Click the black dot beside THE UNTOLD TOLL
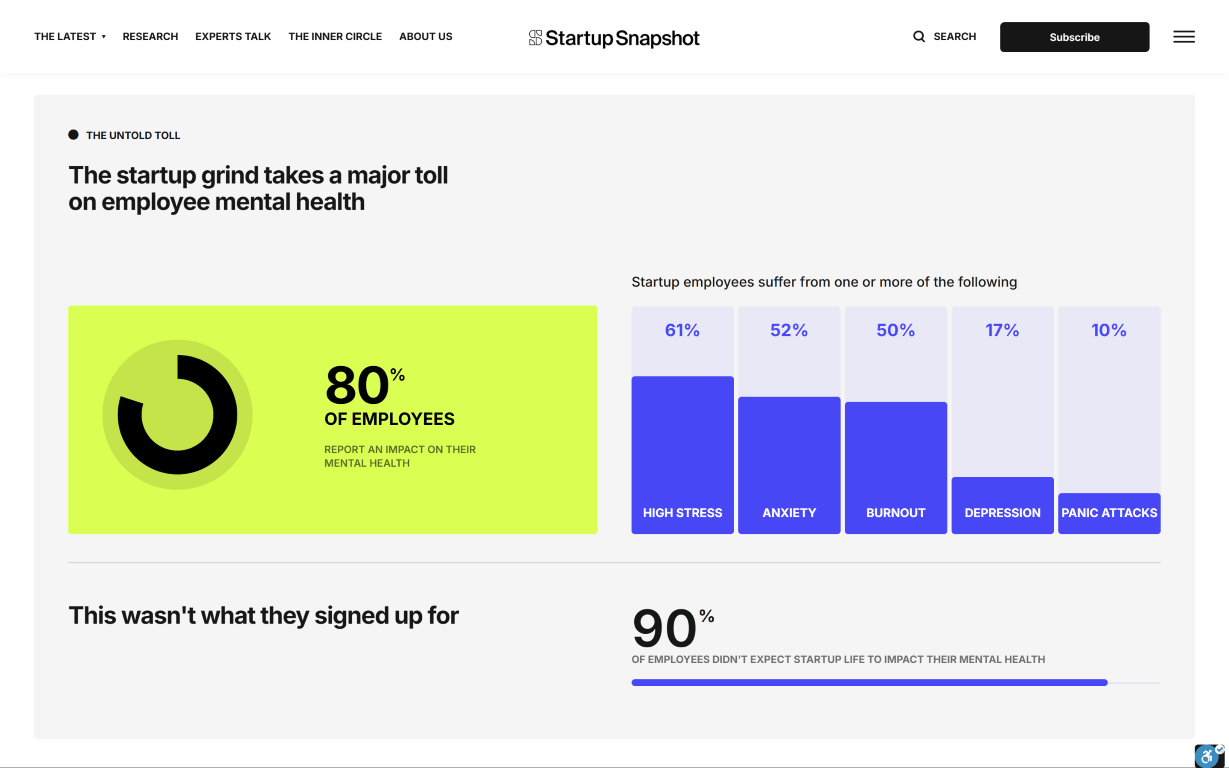 72,133
